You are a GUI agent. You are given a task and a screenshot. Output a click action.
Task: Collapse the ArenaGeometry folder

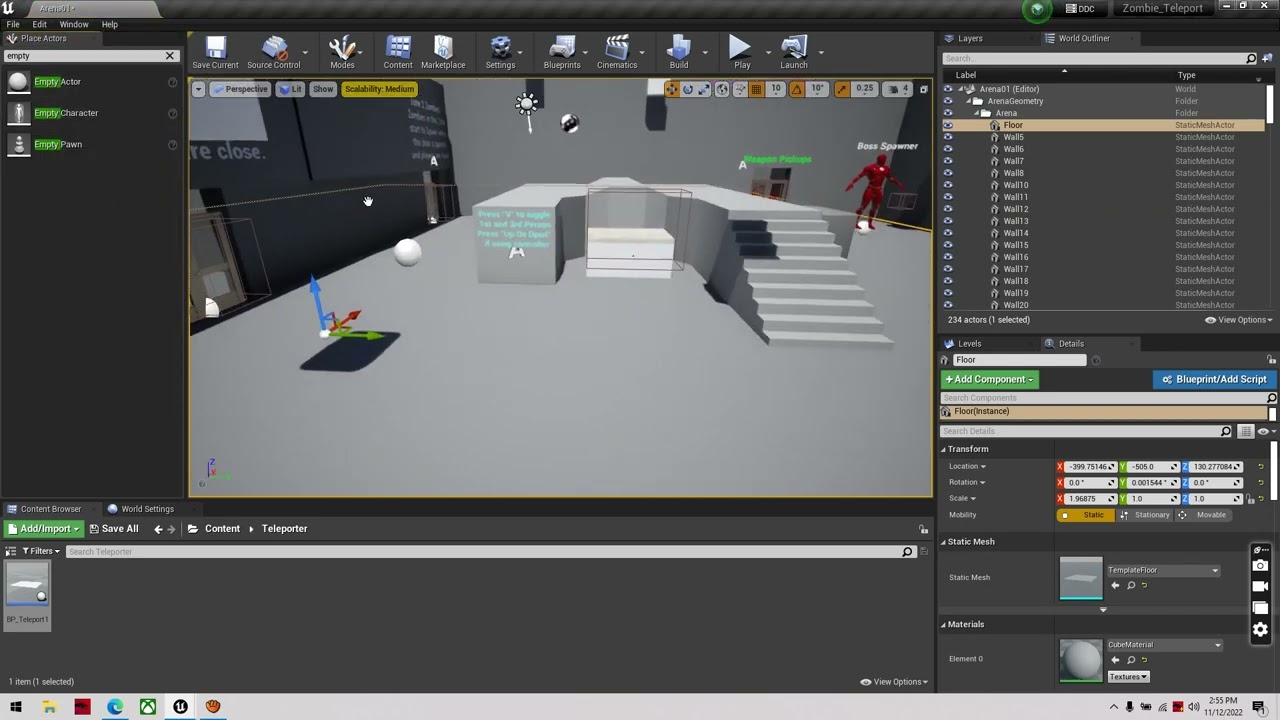pos(968,101)
